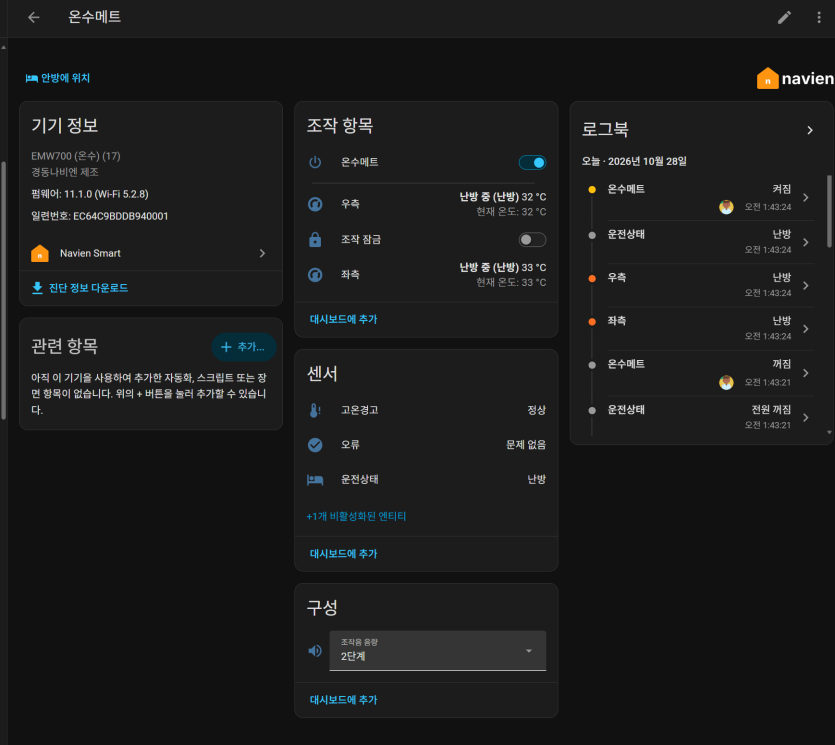Click the bed icon next to 안방에 위치
This screenshot has width=835, height=745.
click(31, 78)
